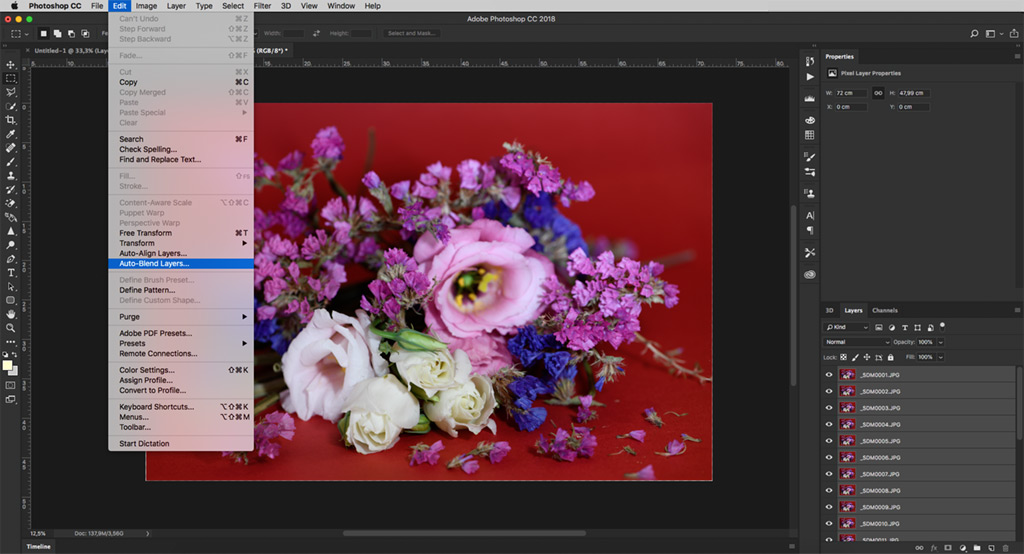
Task: Select the Crop tool
Action: tap(11, 120)
